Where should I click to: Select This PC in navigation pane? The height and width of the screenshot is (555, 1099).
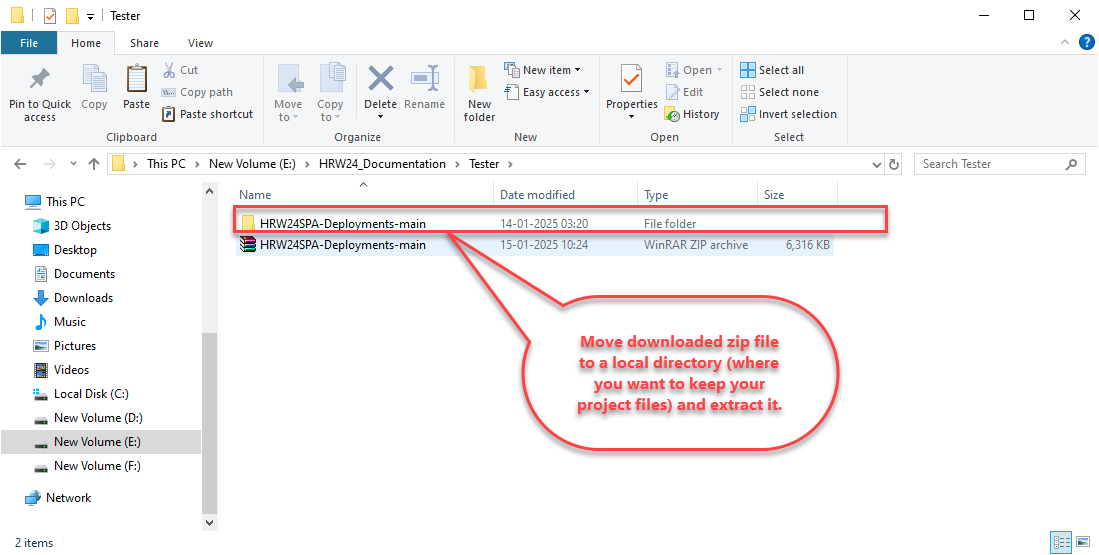click(x=55, y=202)
